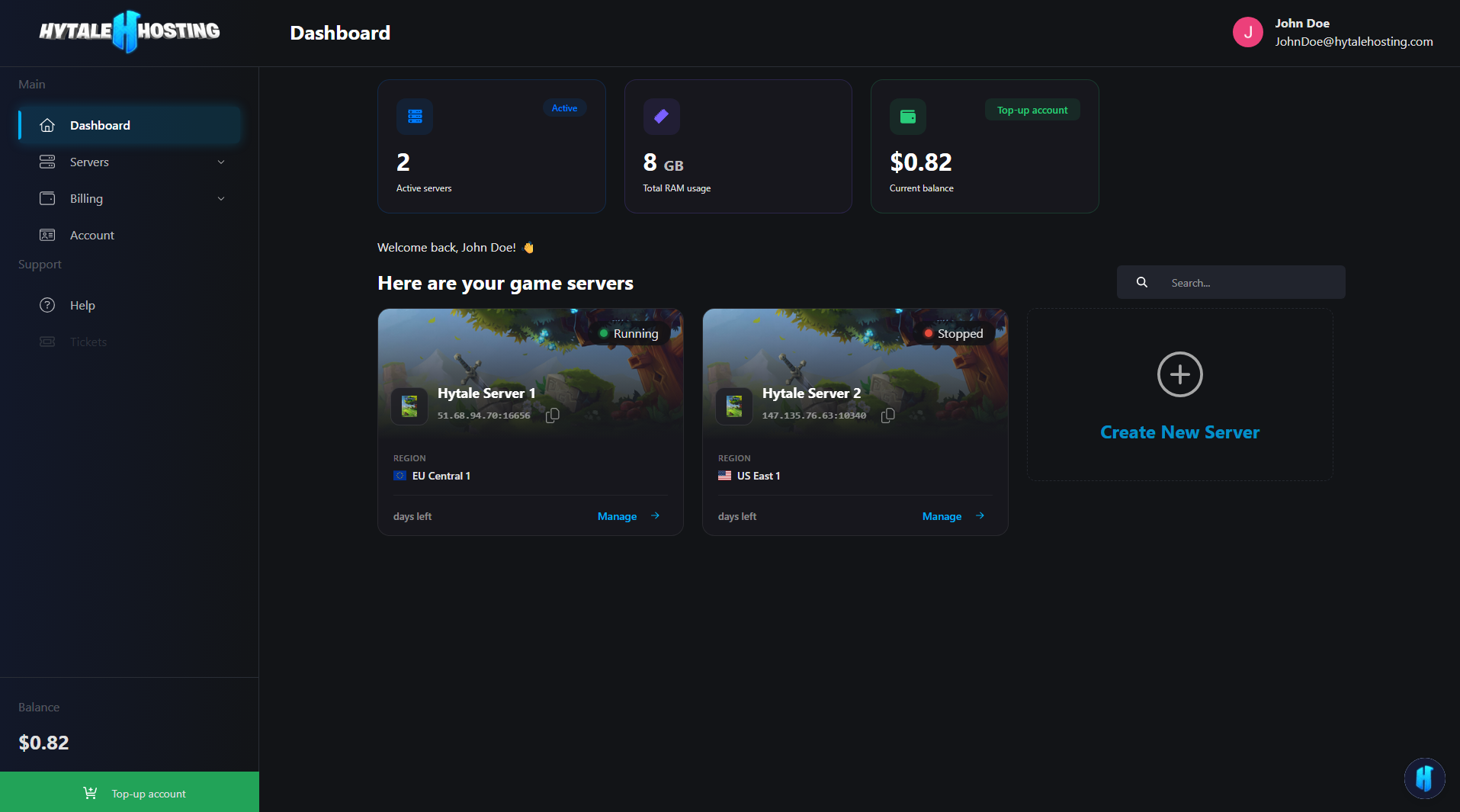Click the John Doe name in header
1460x812 pixels.
click(1301, 24)
